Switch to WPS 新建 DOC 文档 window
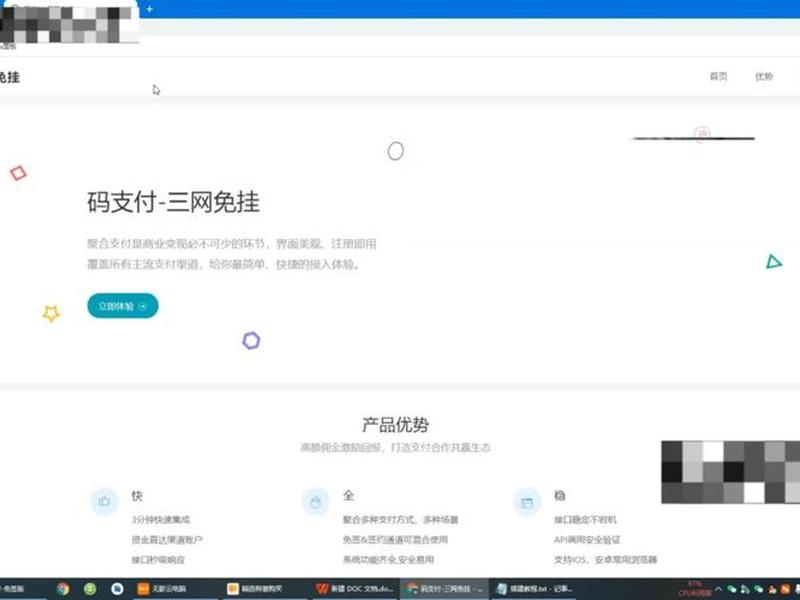The height and width of the screenshot is (600, 800). tap(355, 589)
